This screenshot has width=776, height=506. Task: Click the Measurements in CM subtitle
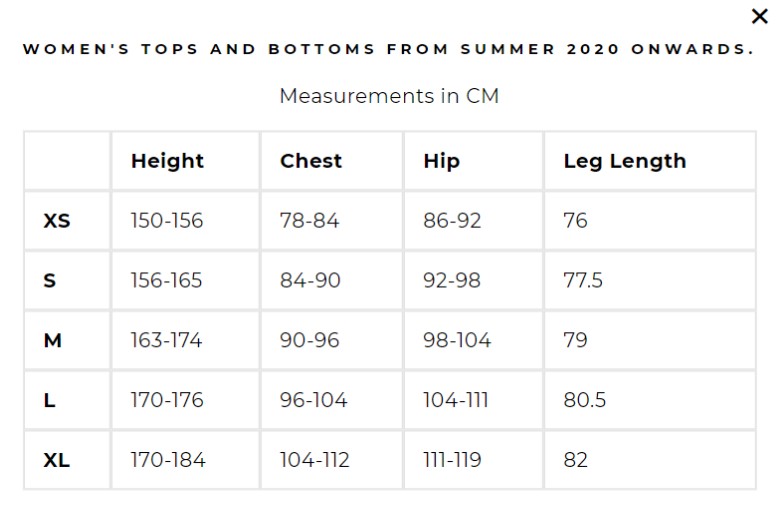[x=389, y=96]
